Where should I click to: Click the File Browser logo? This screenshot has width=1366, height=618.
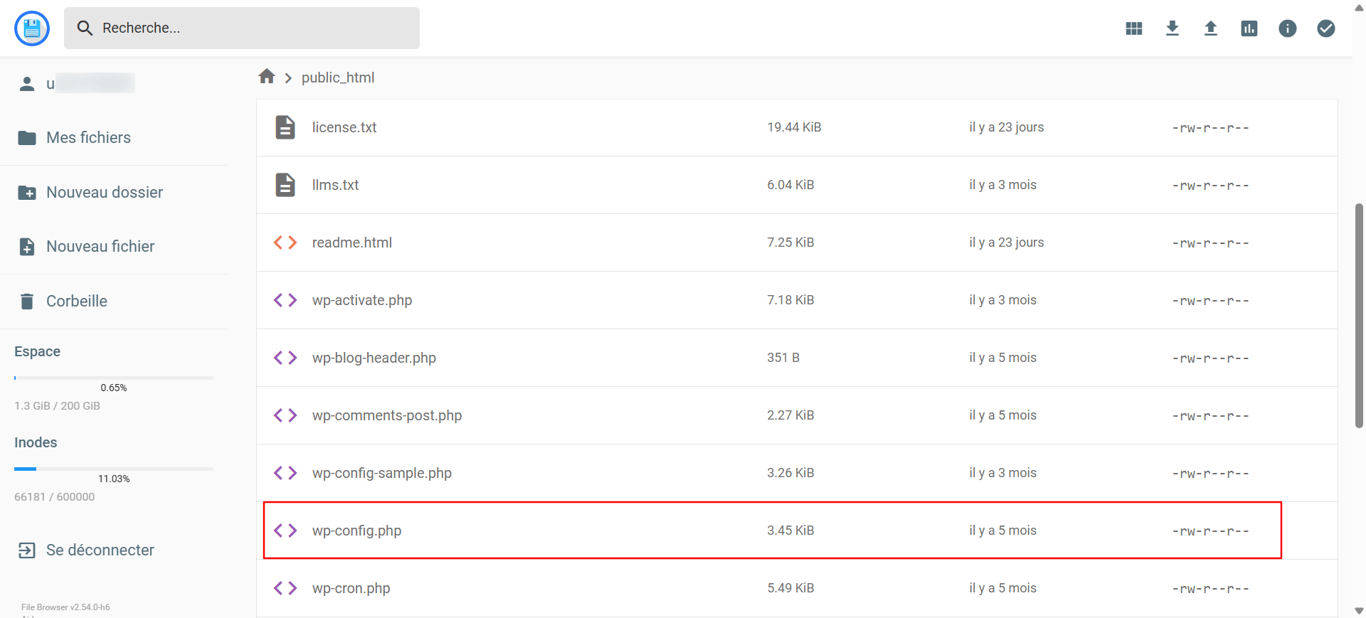(31, 27)
